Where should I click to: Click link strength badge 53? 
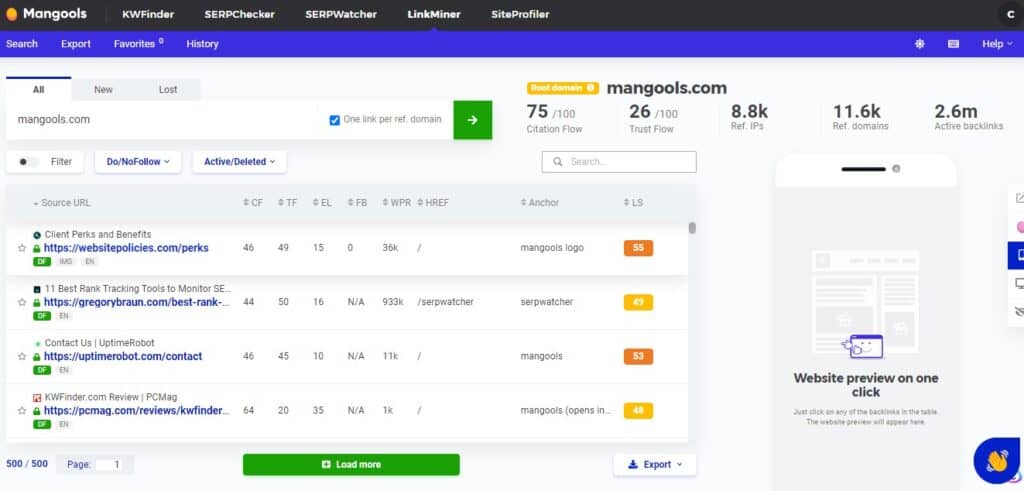[x=638, y=356]
